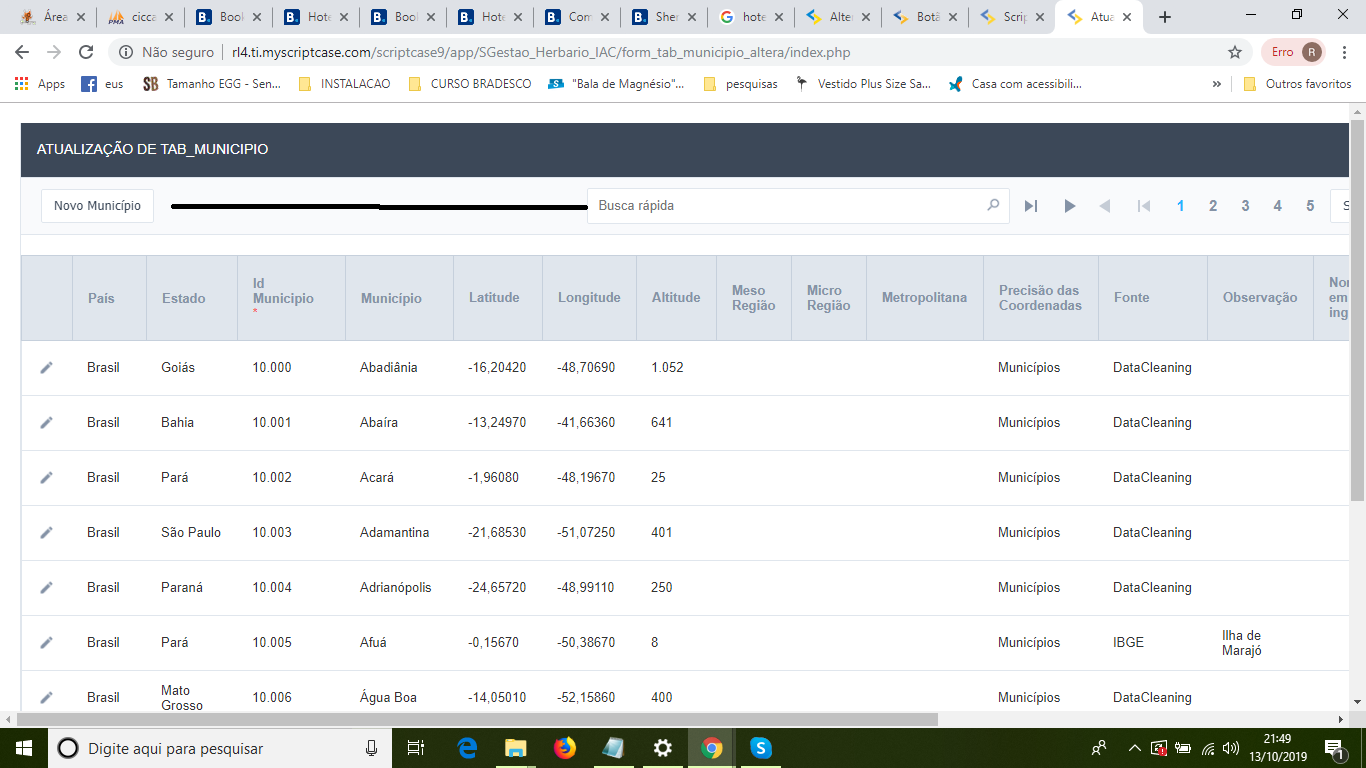Click the edit pencil for Adamantina row
Screen dimensions: 1366x768
tap(46, 533)
